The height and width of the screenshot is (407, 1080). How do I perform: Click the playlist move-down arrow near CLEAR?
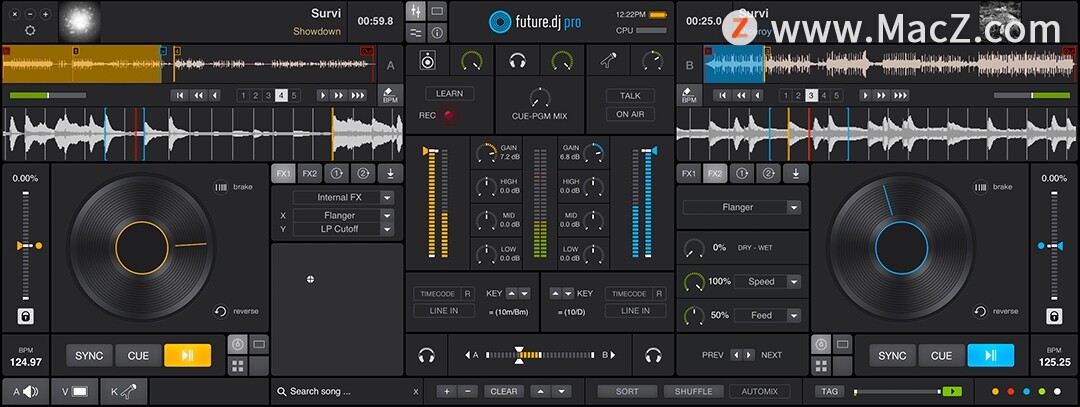[563, 391]
